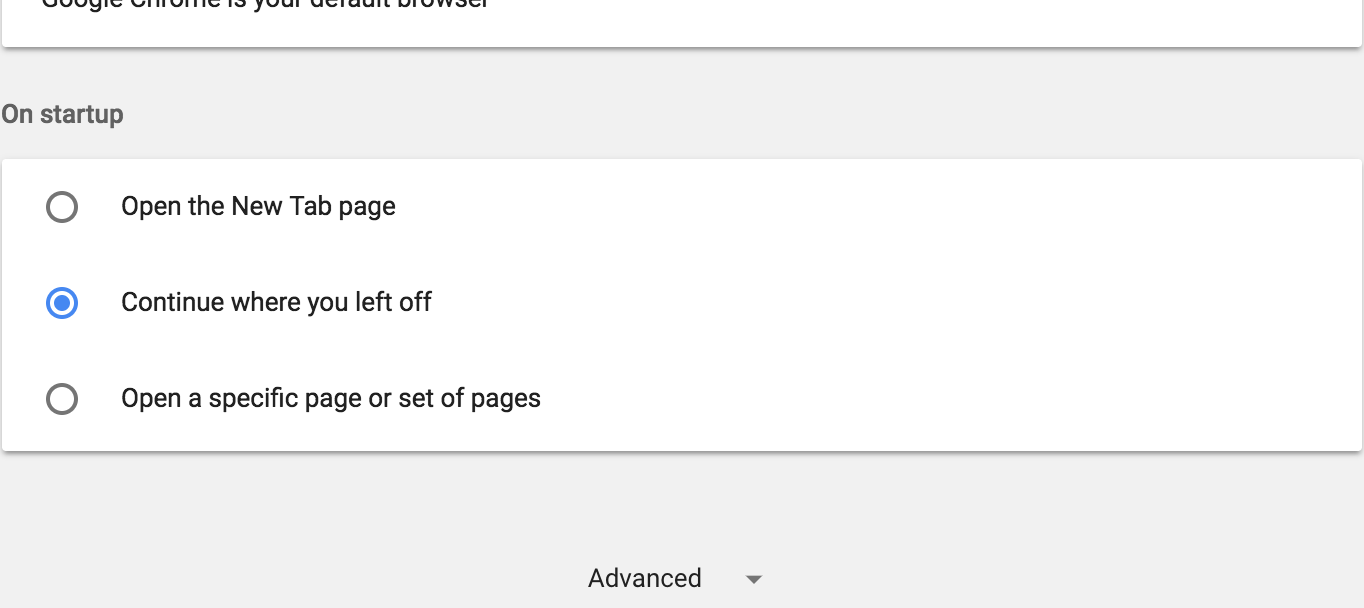Click the empty circle beside specific page option
This screenshot has width=1364, height=608.
[x=62, y=399]
